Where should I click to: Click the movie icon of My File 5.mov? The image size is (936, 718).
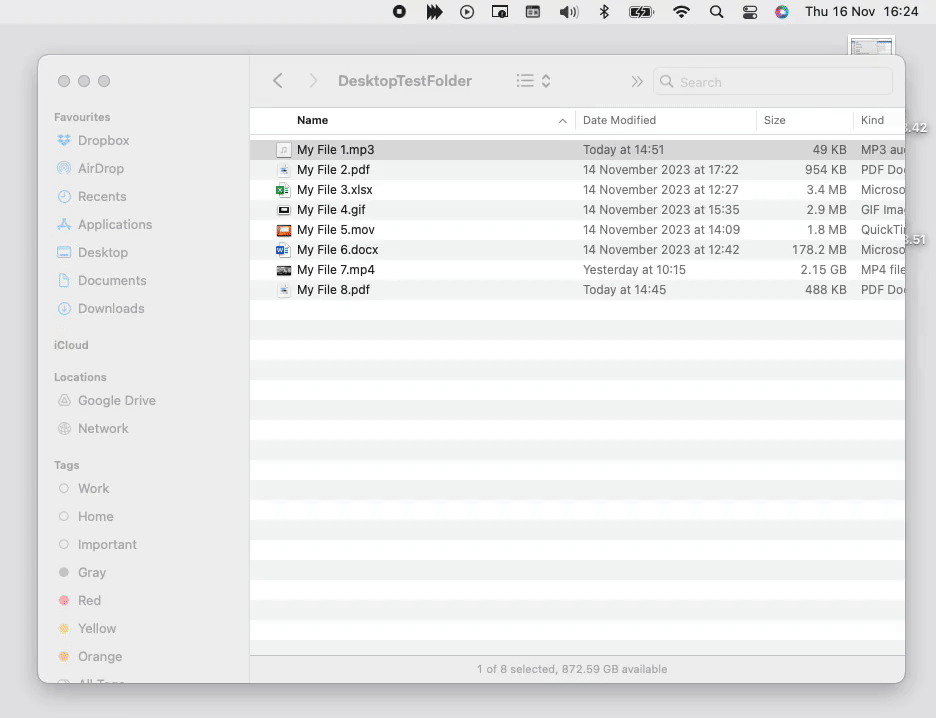[x=284, y=230]
